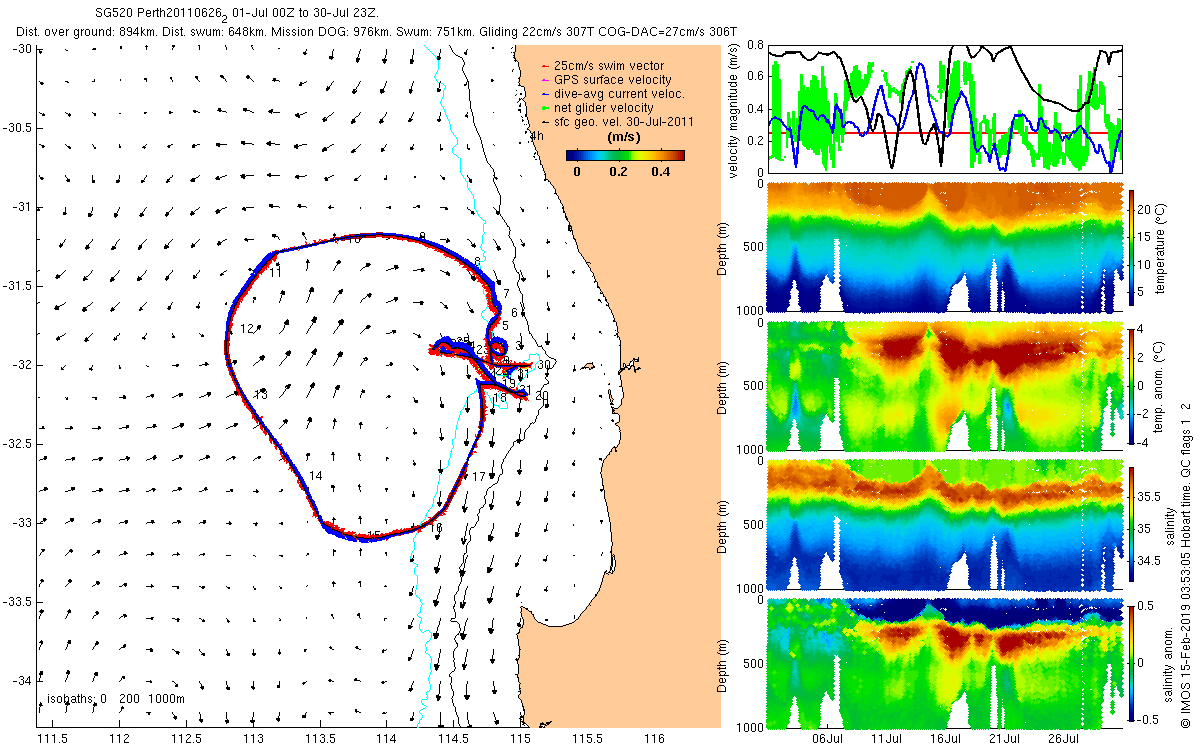Click the '35.5' tick on salinity colorbar
The width and height of the screenshot is (1200, 750).
(x=1151, y=496)
